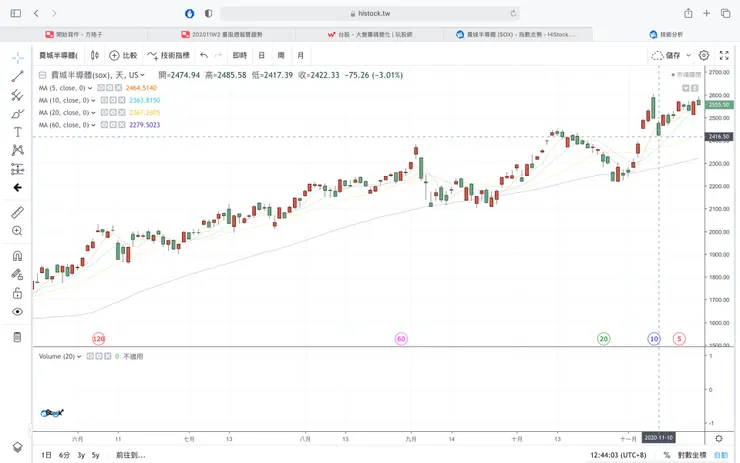Click the 技術指標 indicators button
The image size is (740, 463).
tap(168, 56)
